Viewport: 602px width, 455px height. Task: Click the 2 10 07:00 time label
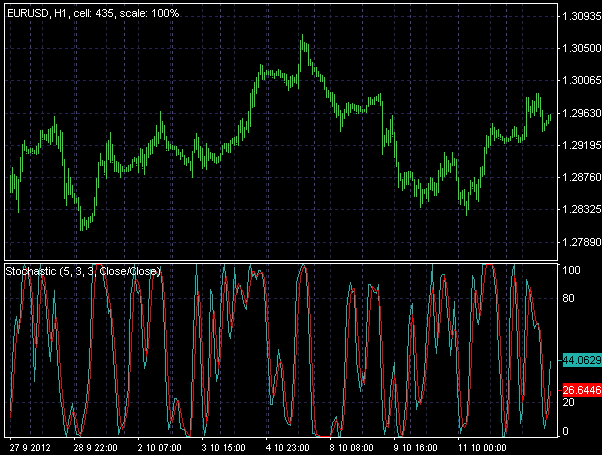[x=159, y=448]
